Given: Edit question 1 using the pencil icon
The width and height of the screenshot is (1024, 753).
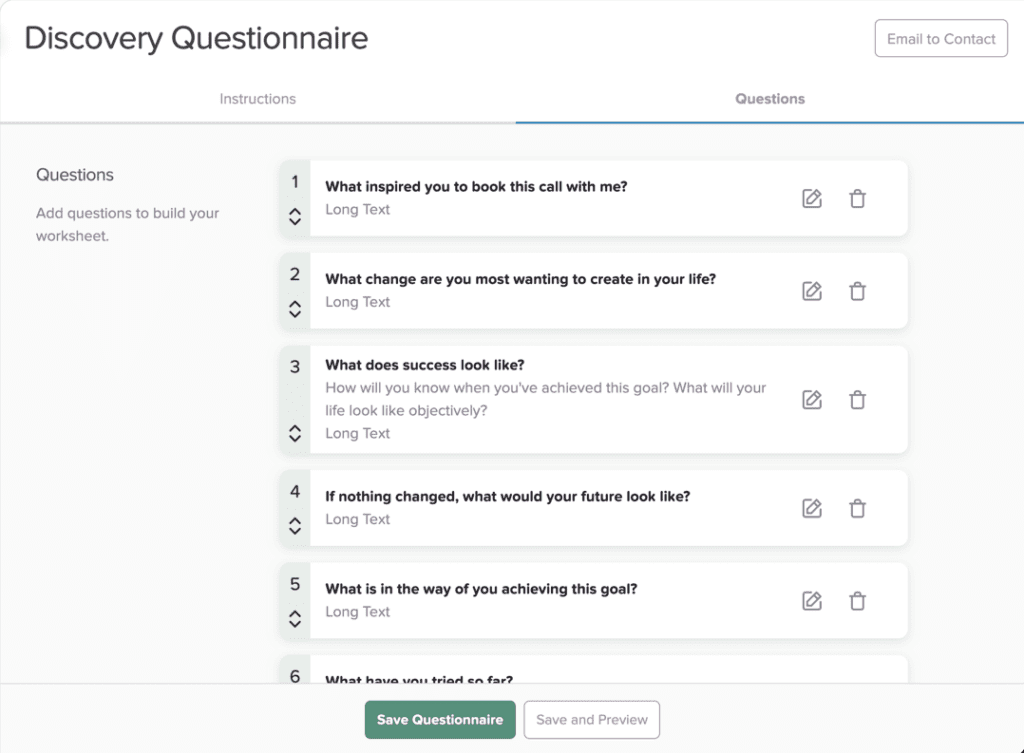Looking at the screenshot, I should click(x=811, y=198).
